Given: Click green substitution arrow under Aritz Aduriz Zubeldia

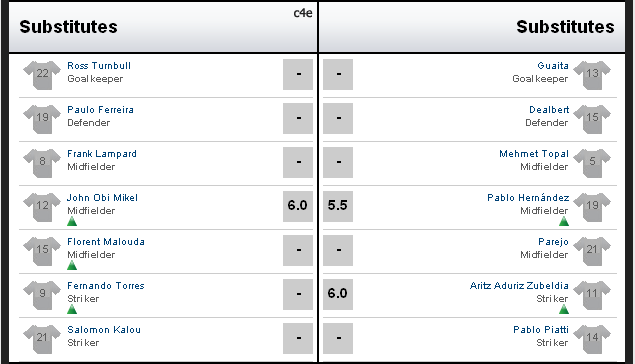Looking at the screenshot, I should (x=564, y=309).
